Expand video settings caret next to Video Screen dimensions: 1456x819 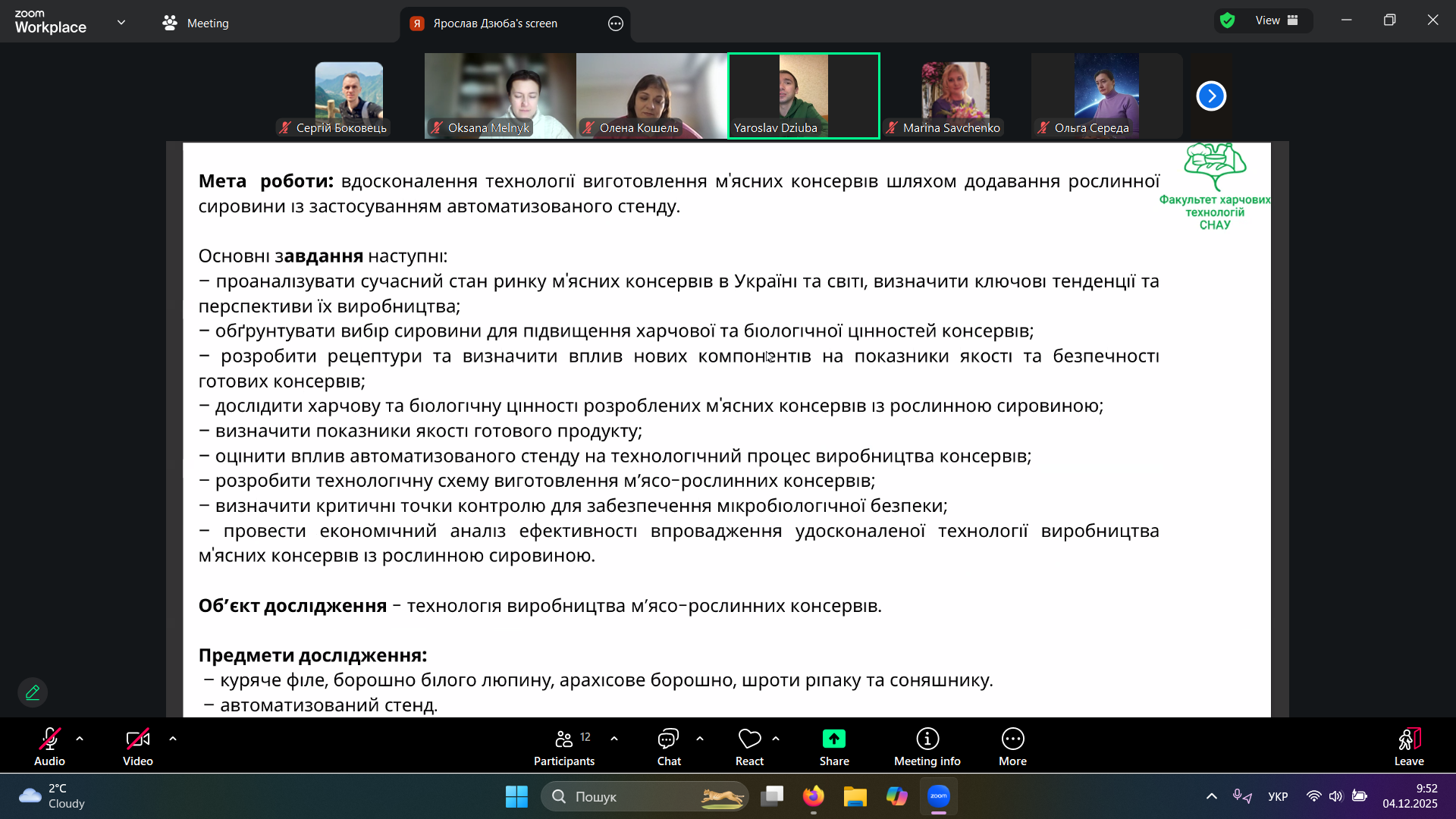click(x=173, y=738)
